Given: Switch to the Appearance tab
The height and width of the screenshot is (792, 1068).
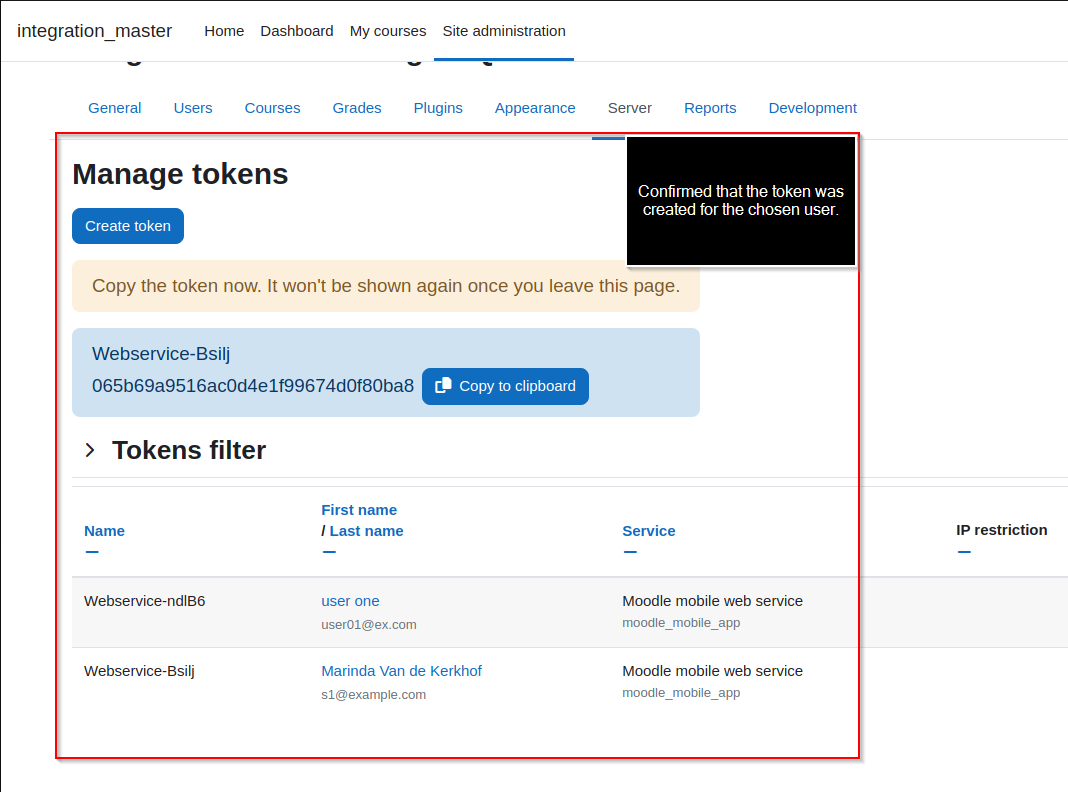Looking at the screenshot, I should click(535, 108).
